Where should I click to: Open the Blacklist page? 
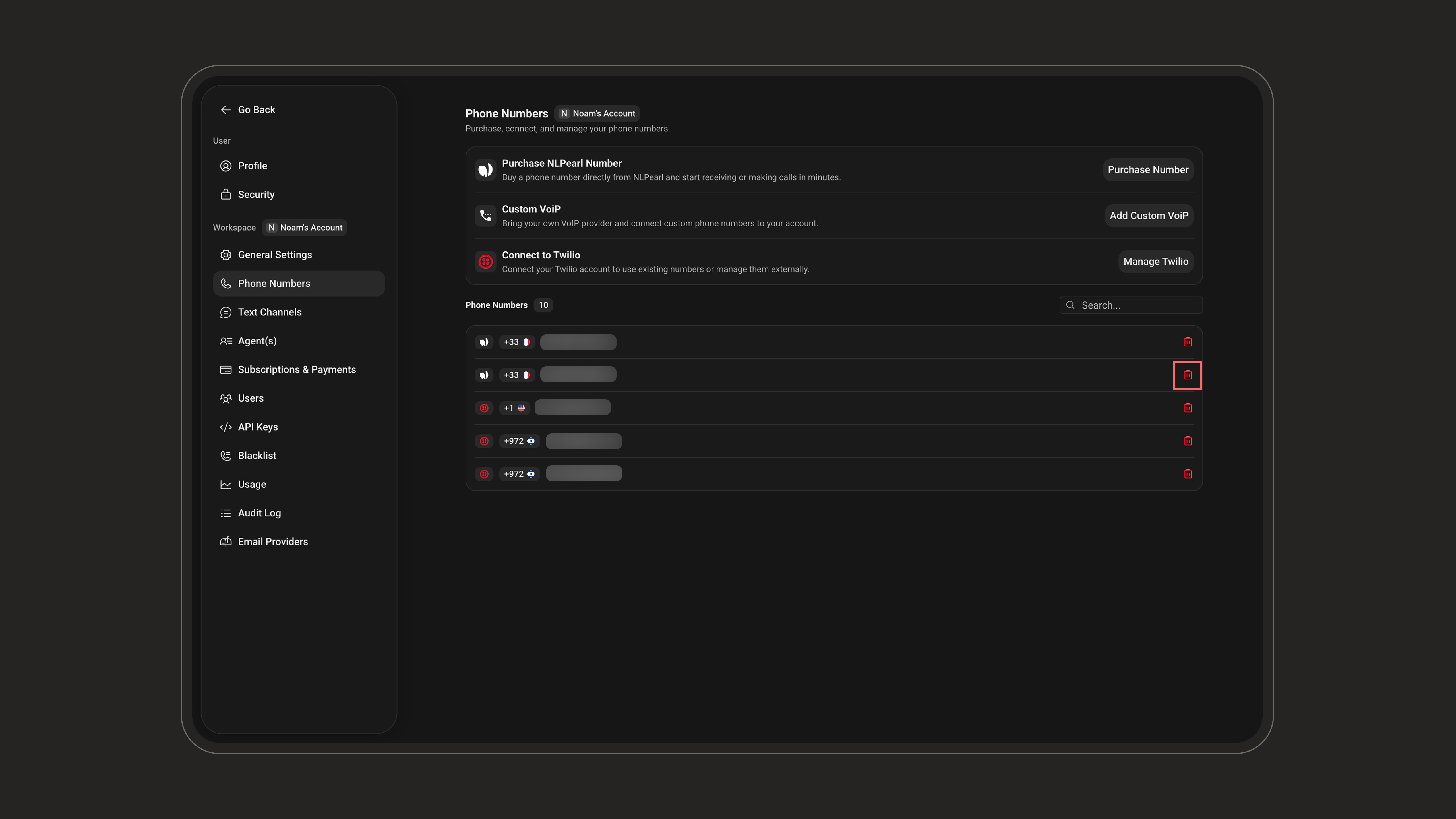pyautogui.click(x=298, y=456)
